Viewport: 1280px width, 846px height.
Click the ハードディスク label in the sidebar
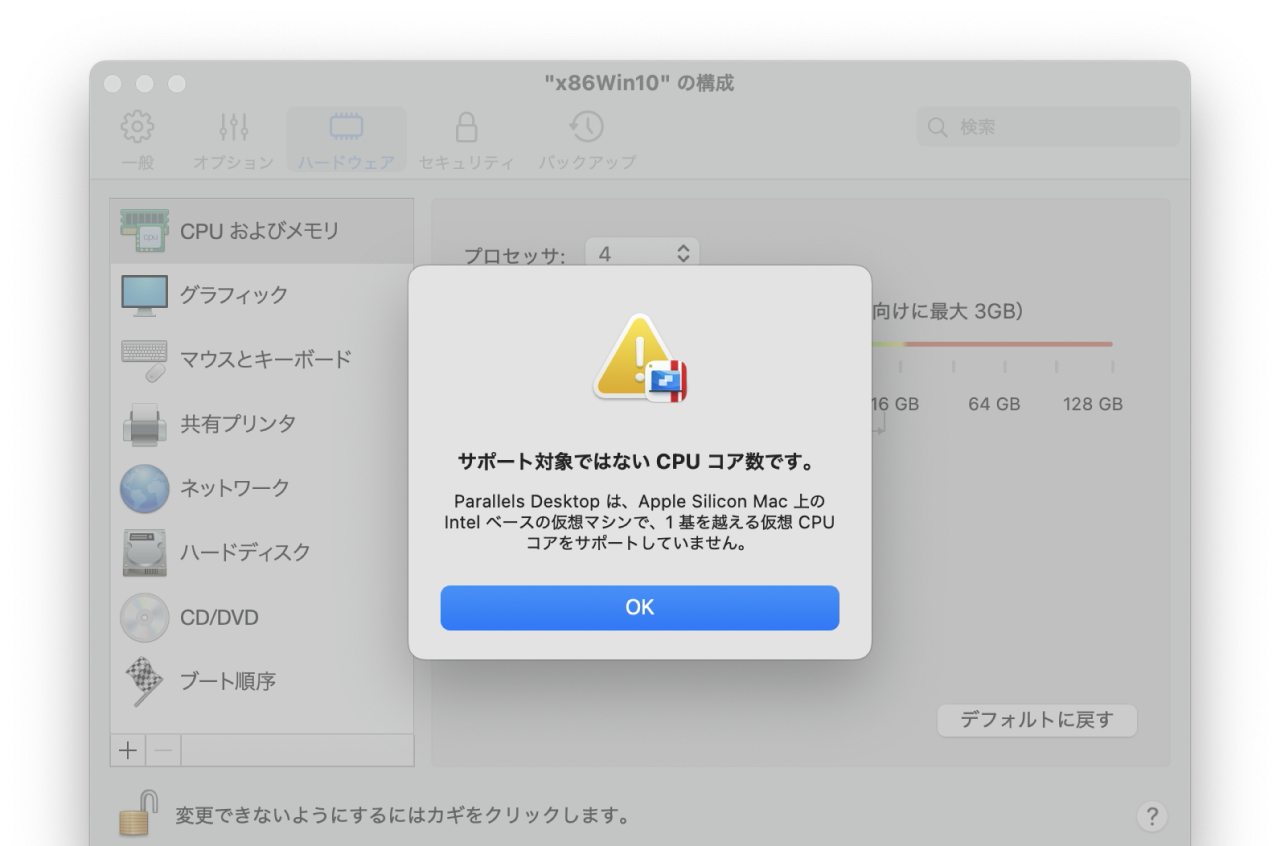245,552
